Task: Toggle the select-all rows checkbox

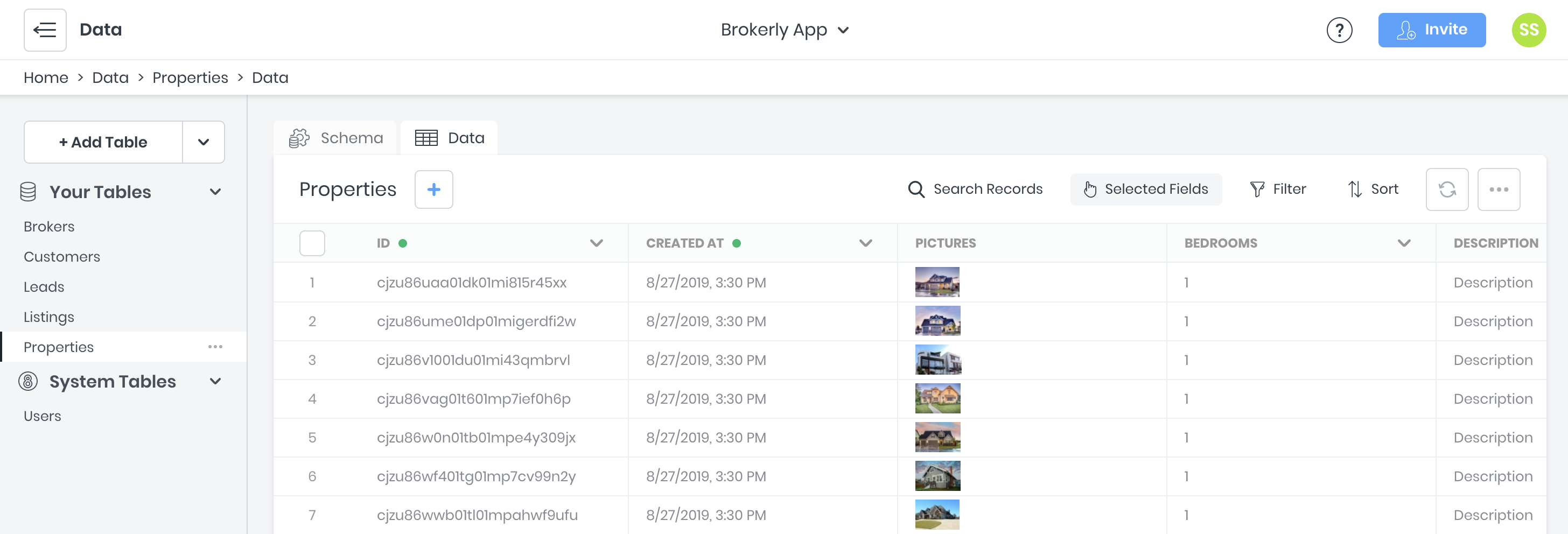Action: tap(312, 243)
